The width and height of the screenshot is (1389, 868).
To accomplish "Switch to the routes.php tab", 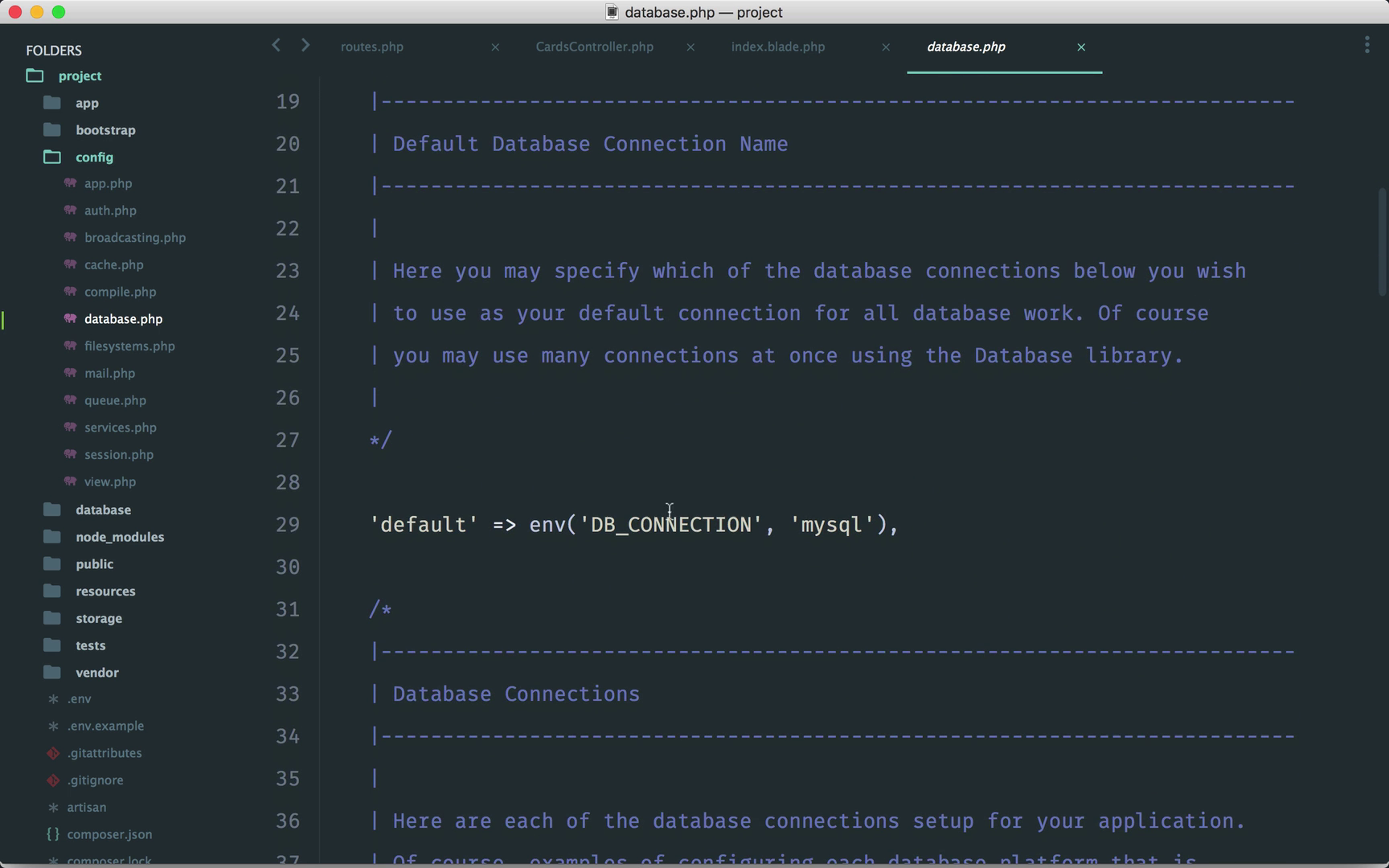I will pos(372,47).
